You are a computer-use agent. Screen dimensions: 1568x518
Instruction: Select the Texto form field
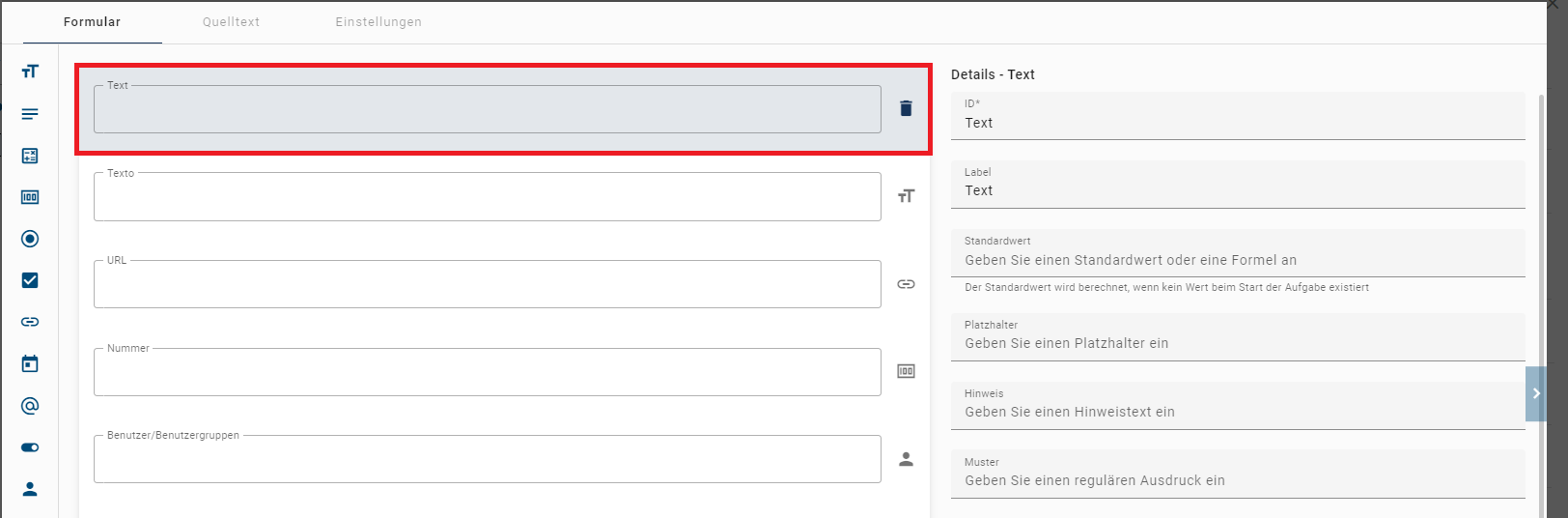tap(487, 197)
